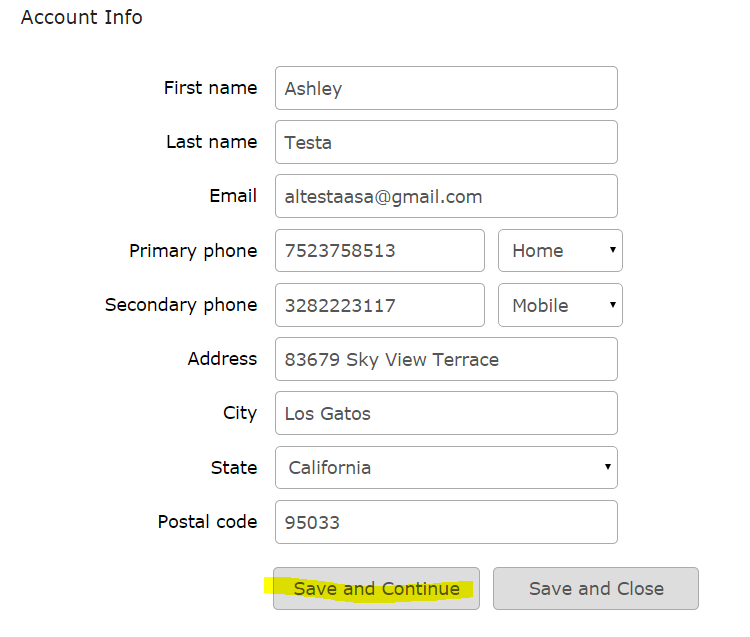Click the City field containing Los Gatos
This screenshot has height=637, width=750.
[x=446, y=413]
